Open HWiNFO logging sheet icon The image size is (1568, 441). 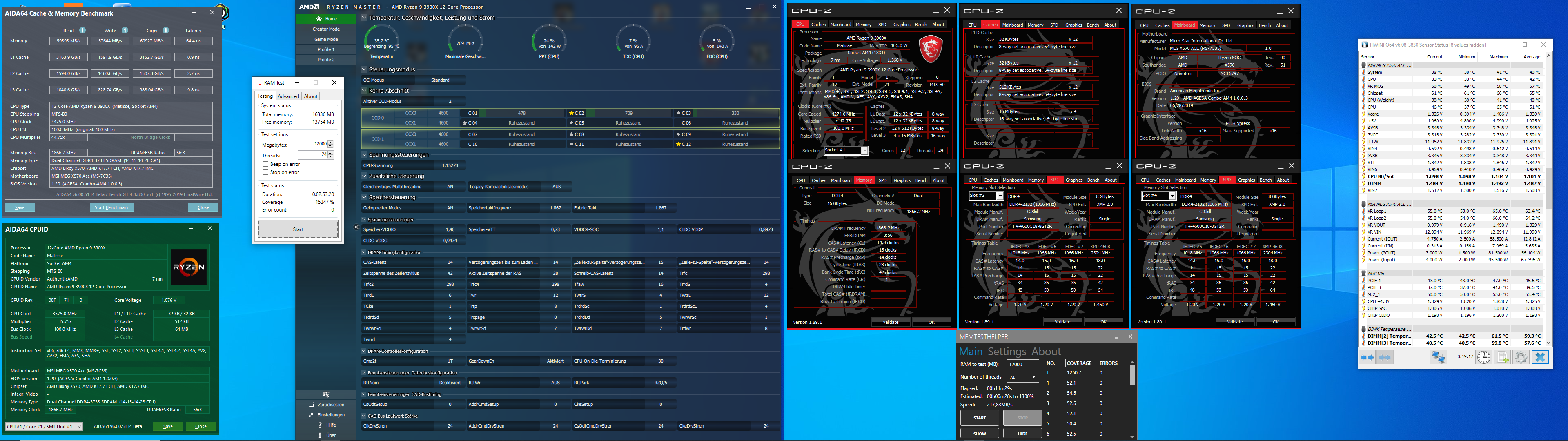pos(1502,358)
